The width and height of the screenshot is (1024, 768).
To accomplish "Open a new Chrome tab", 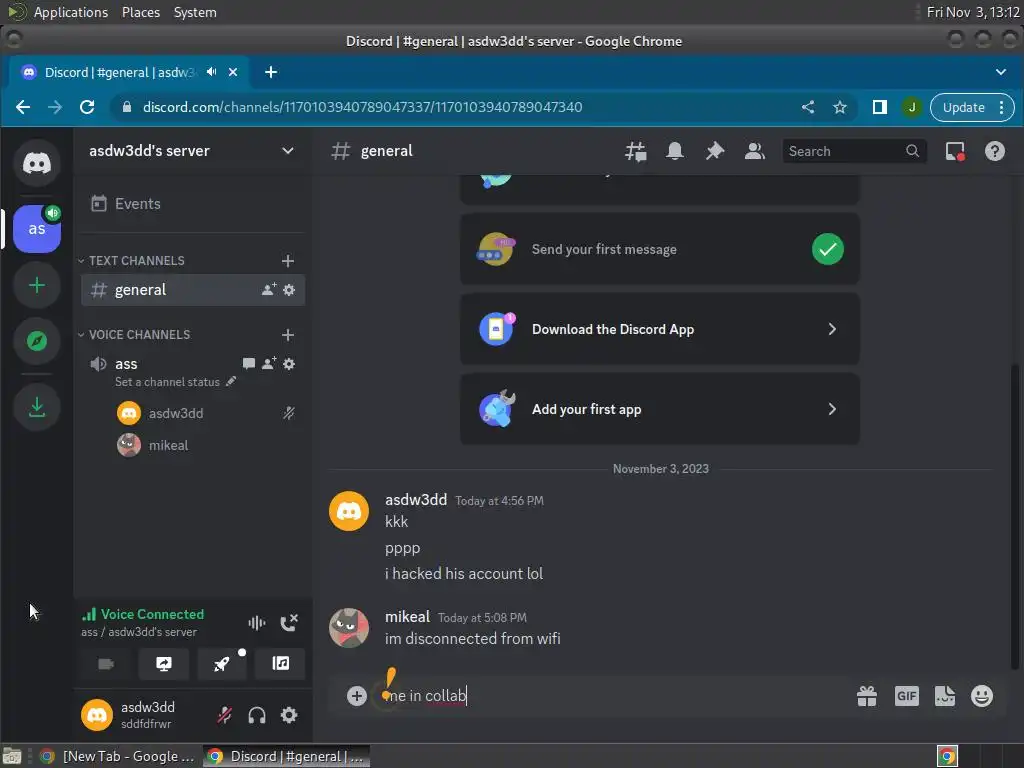I will point(271,72).
